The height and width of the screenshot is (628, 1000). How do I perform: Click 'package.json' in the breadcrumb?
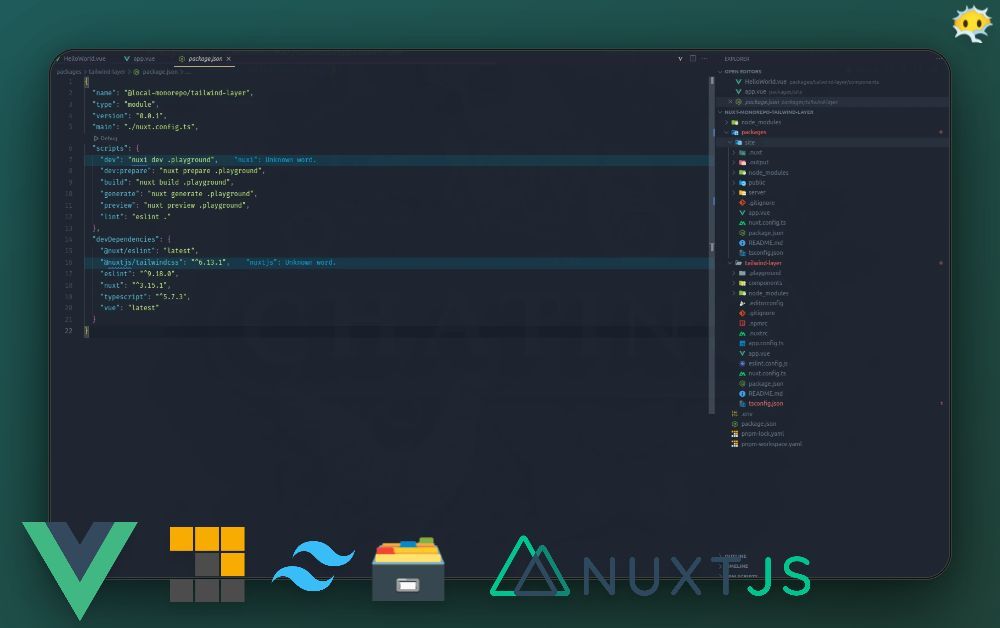160,72
